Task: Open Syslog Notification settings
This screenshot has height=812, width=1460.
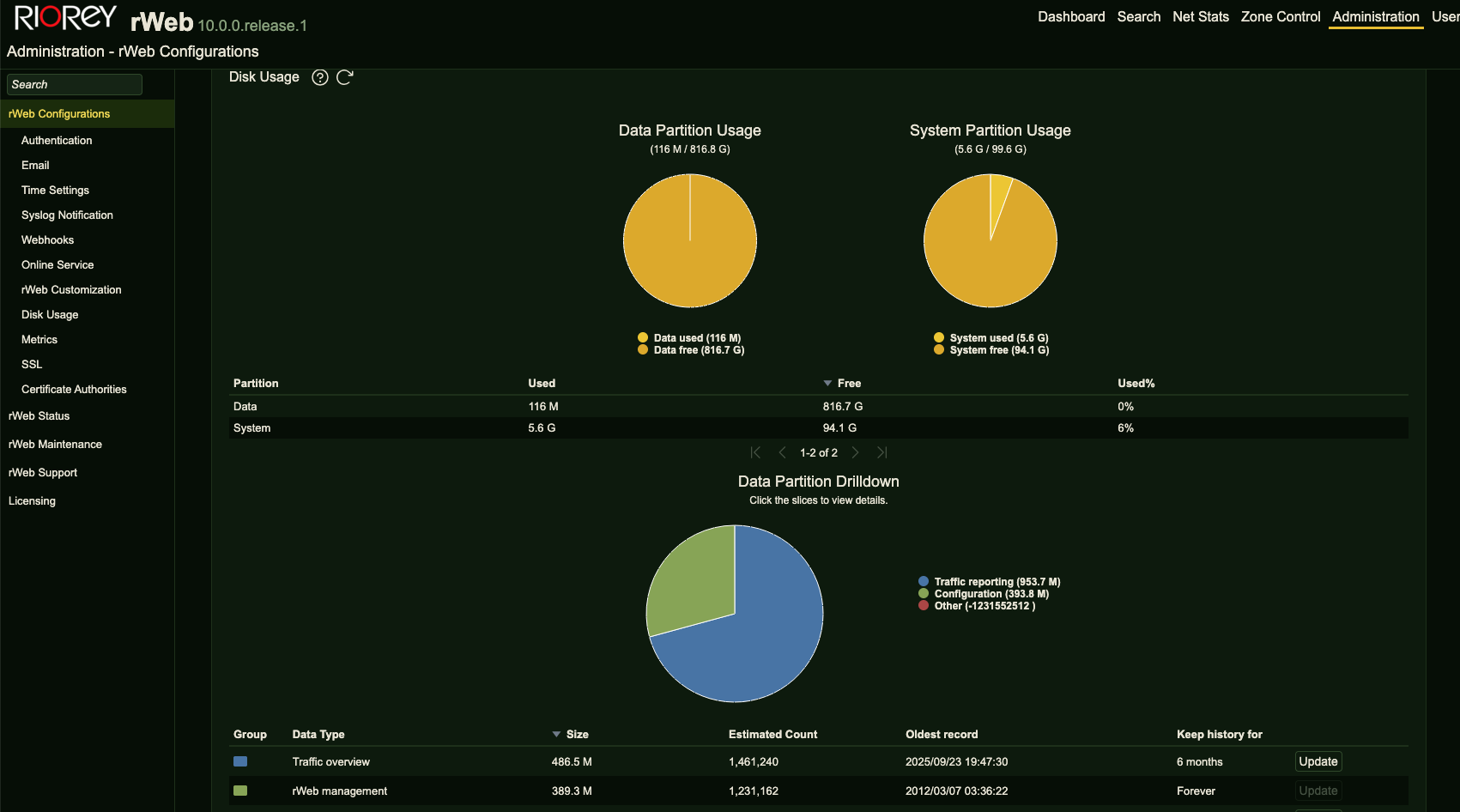Action: coord(67,215)
